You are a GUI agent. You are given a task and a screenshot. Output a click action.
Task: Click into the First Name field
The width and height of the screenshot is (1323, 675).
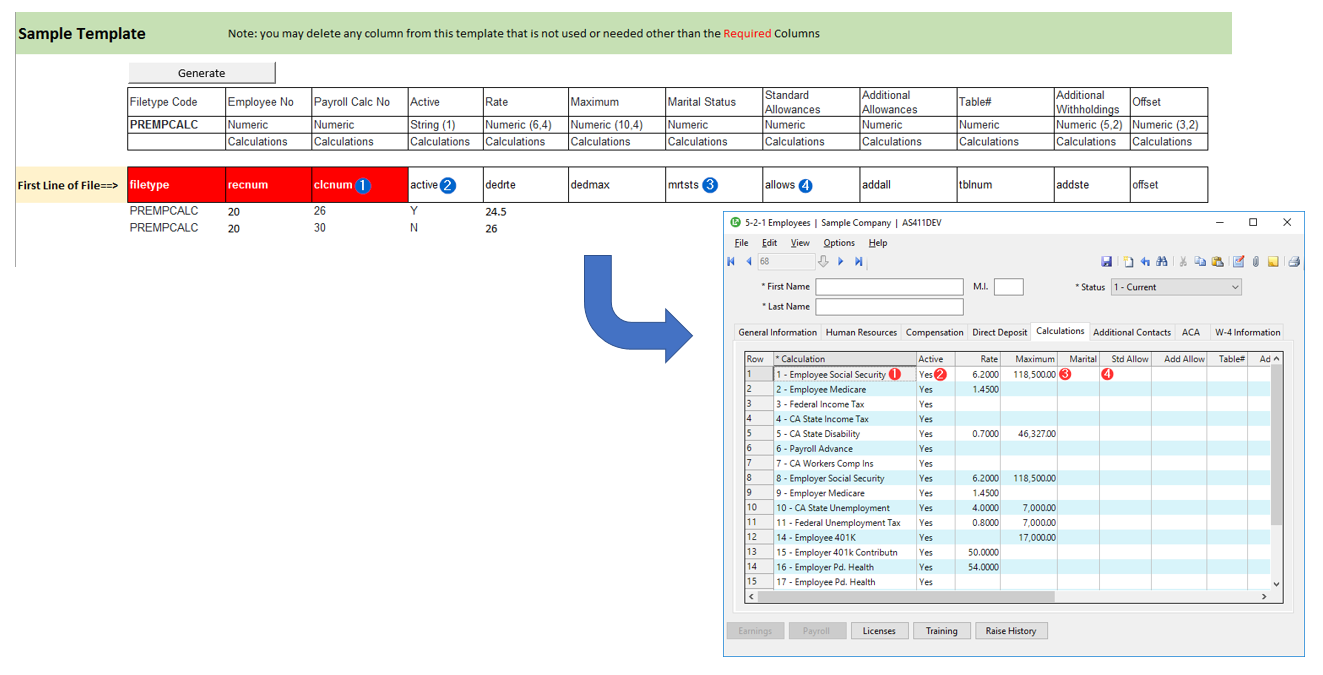point(889,287)
